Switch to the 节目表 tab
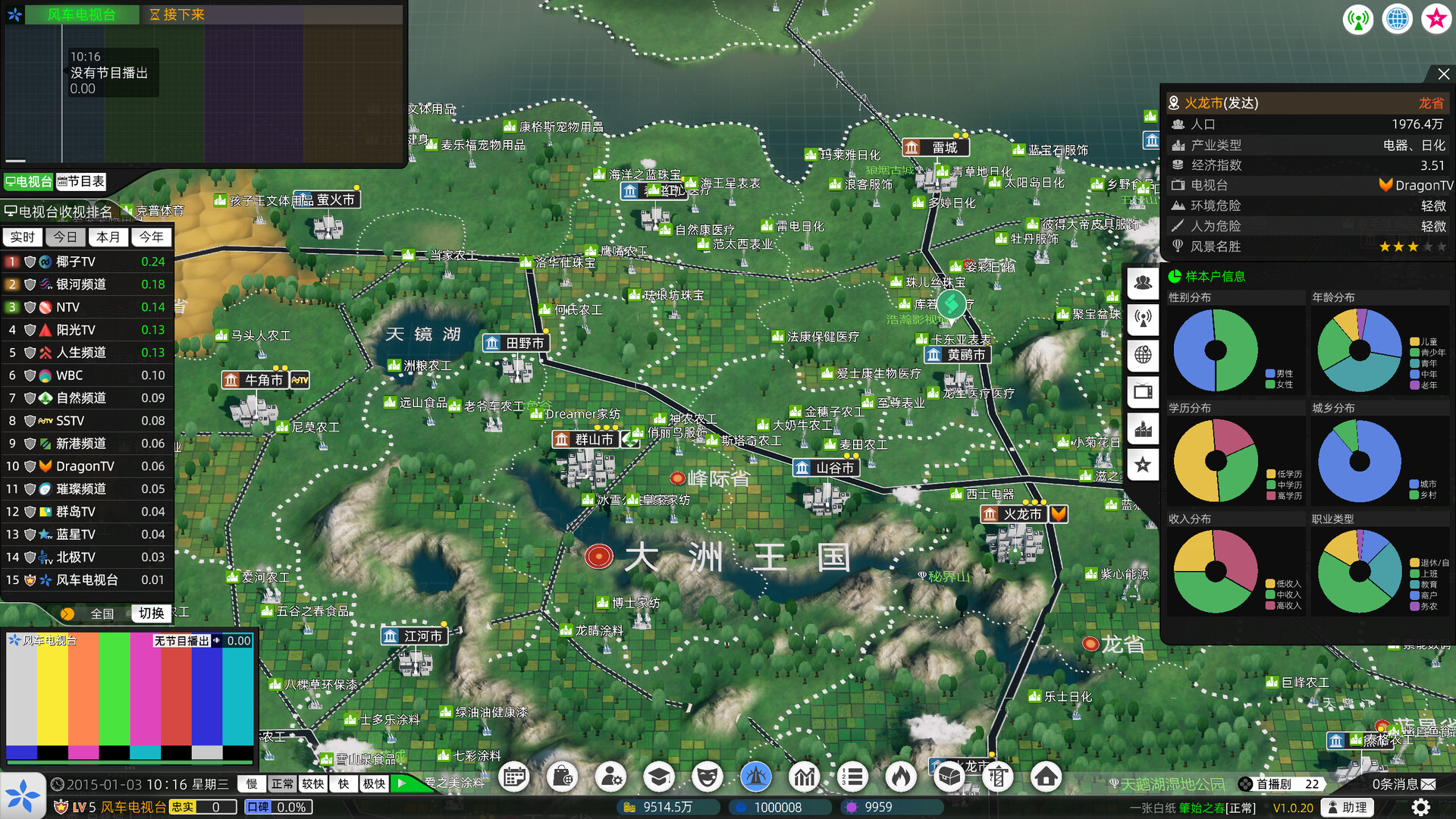Image resolution: width=1456 pixels, height=819 pixels. point(81,181)
